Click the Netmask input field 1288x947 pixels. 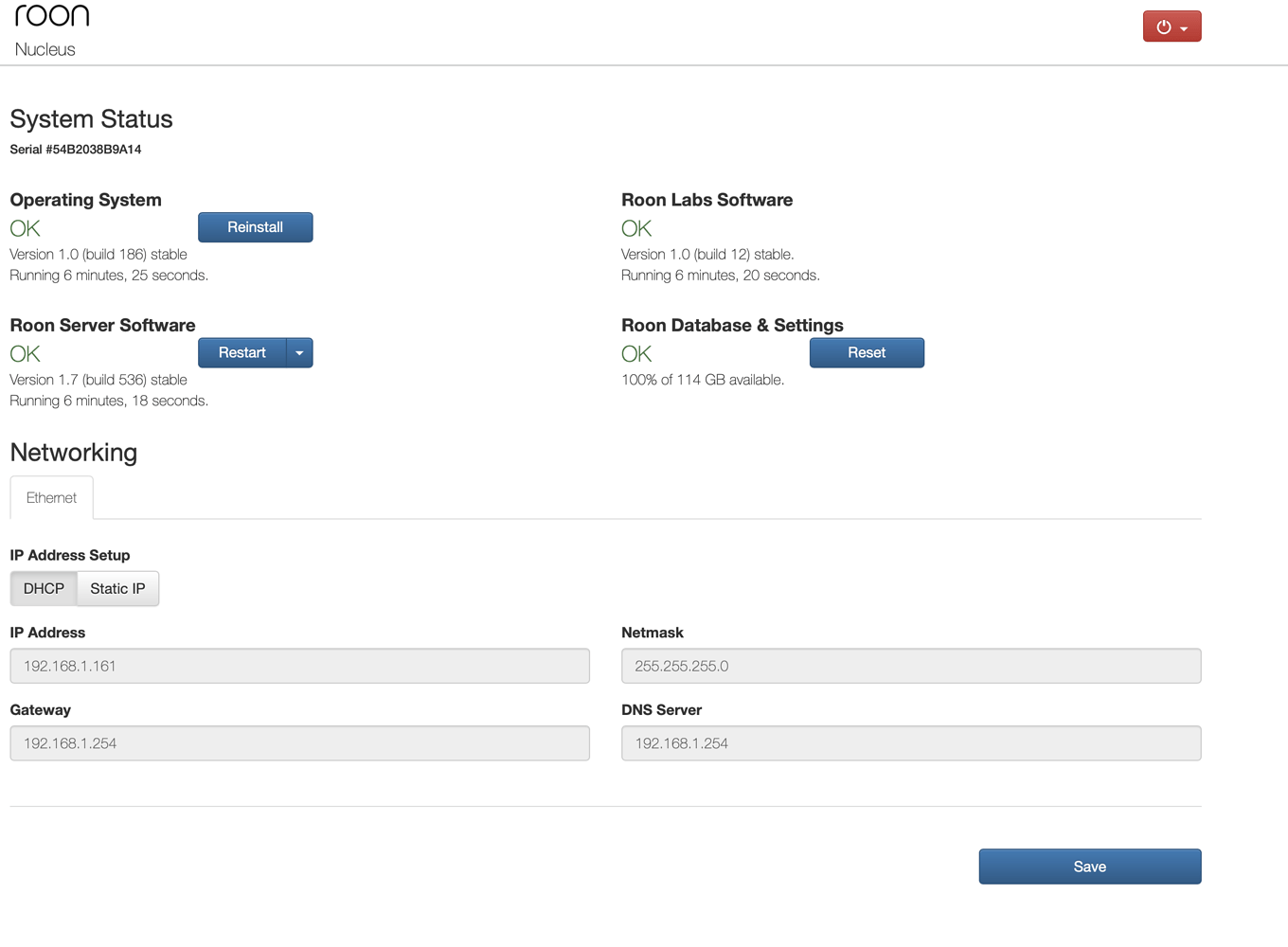coord(910,666)
